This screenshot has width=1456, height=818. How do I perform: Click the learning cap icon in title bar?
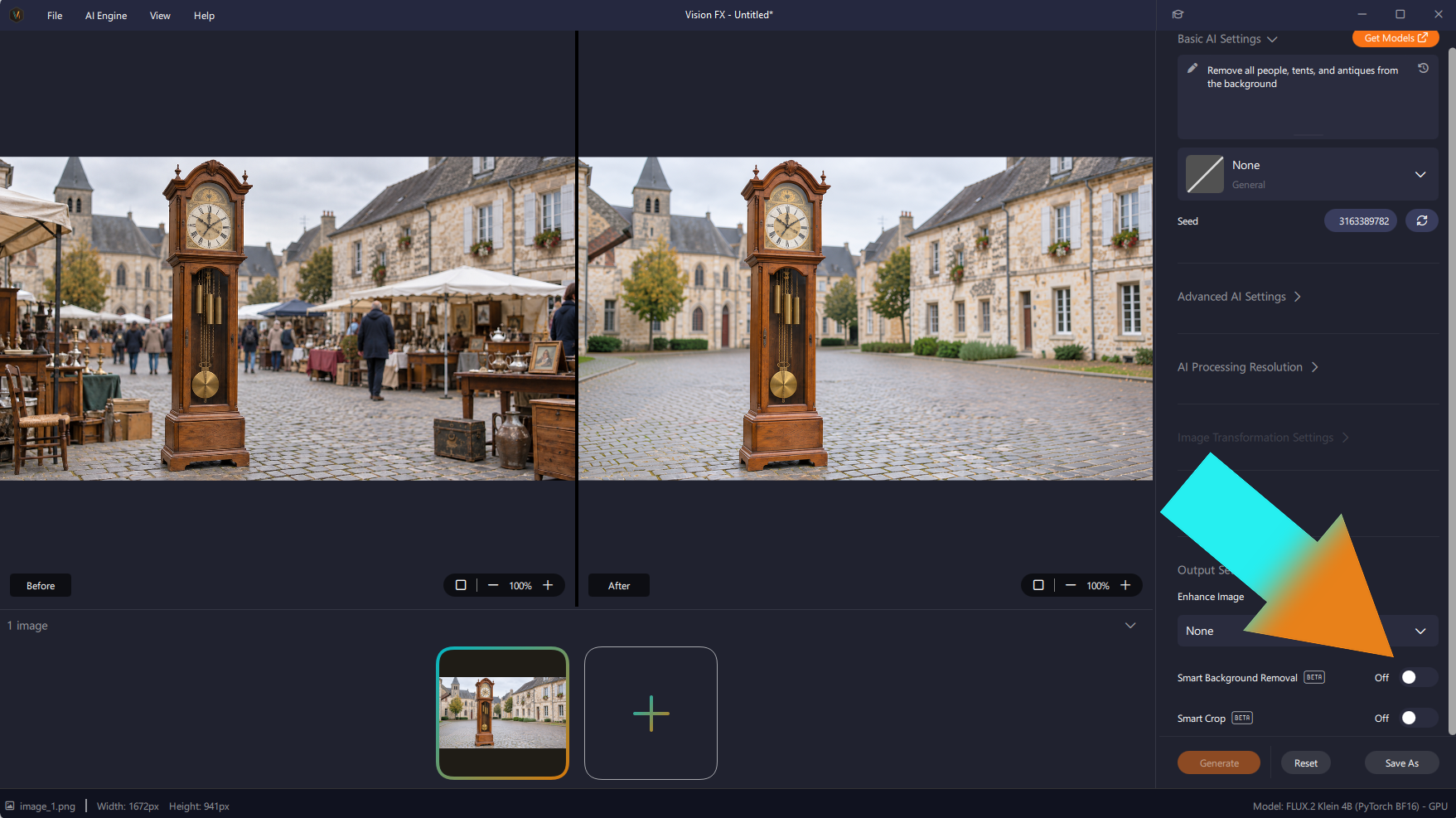pos(1178,14)
